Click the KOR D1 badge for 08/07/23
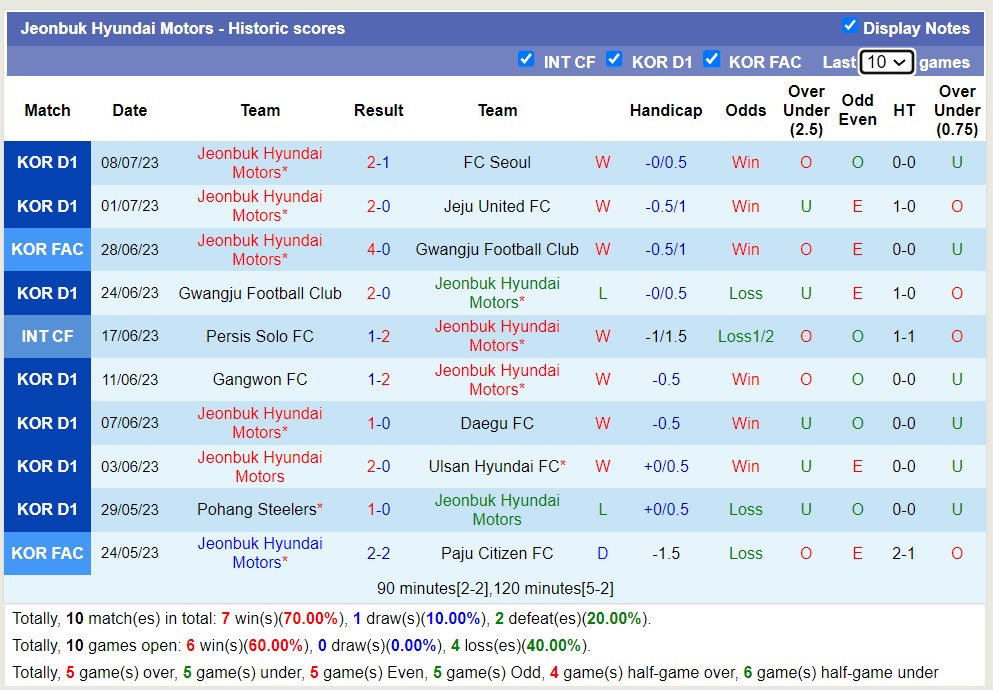 coord(47,163)
